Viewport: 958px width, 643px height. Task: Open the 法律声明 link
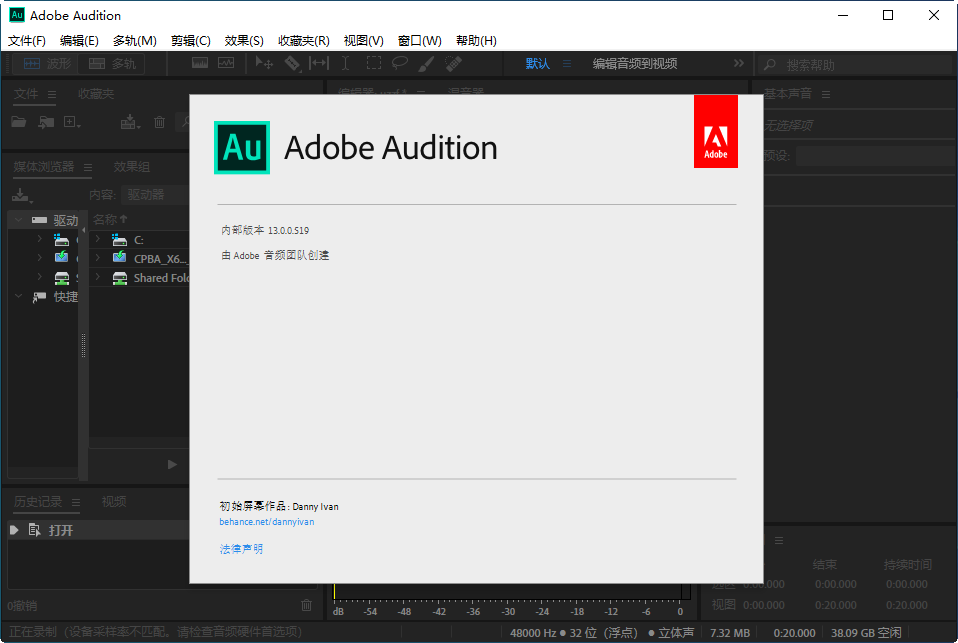[x=241, y=549]
